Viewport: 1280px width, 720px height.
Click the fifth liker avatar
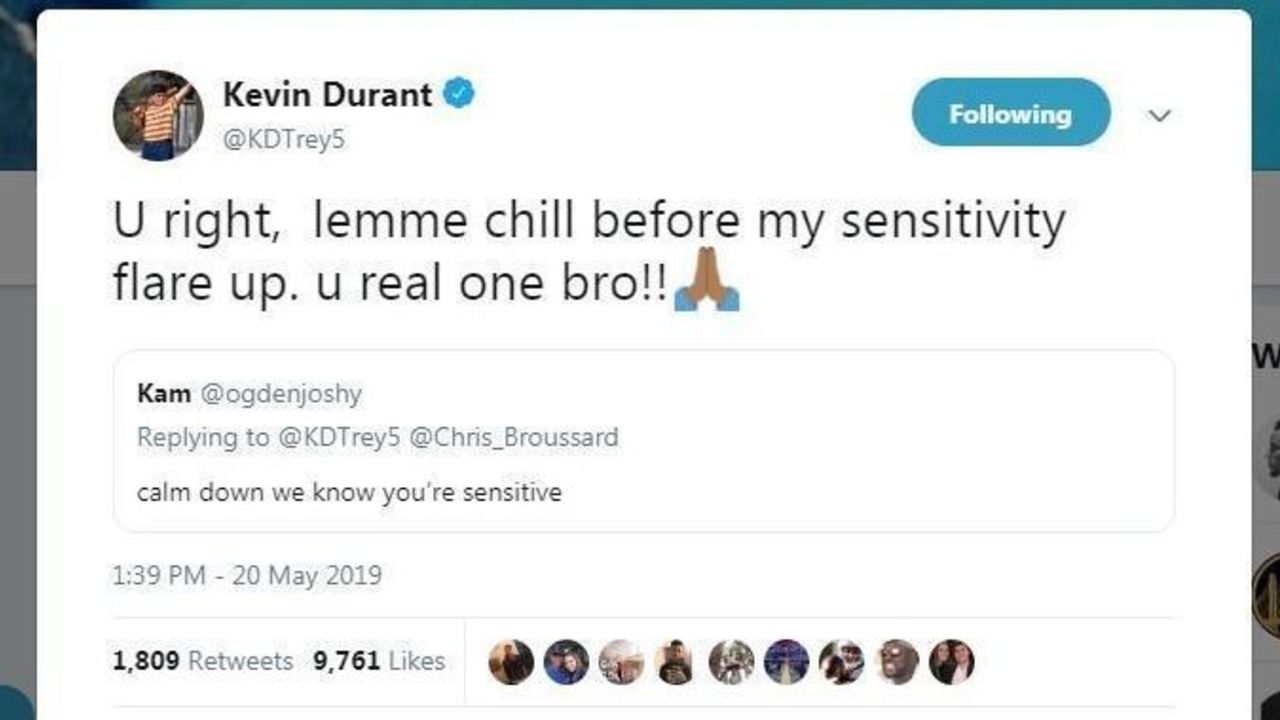coord(731,661)
